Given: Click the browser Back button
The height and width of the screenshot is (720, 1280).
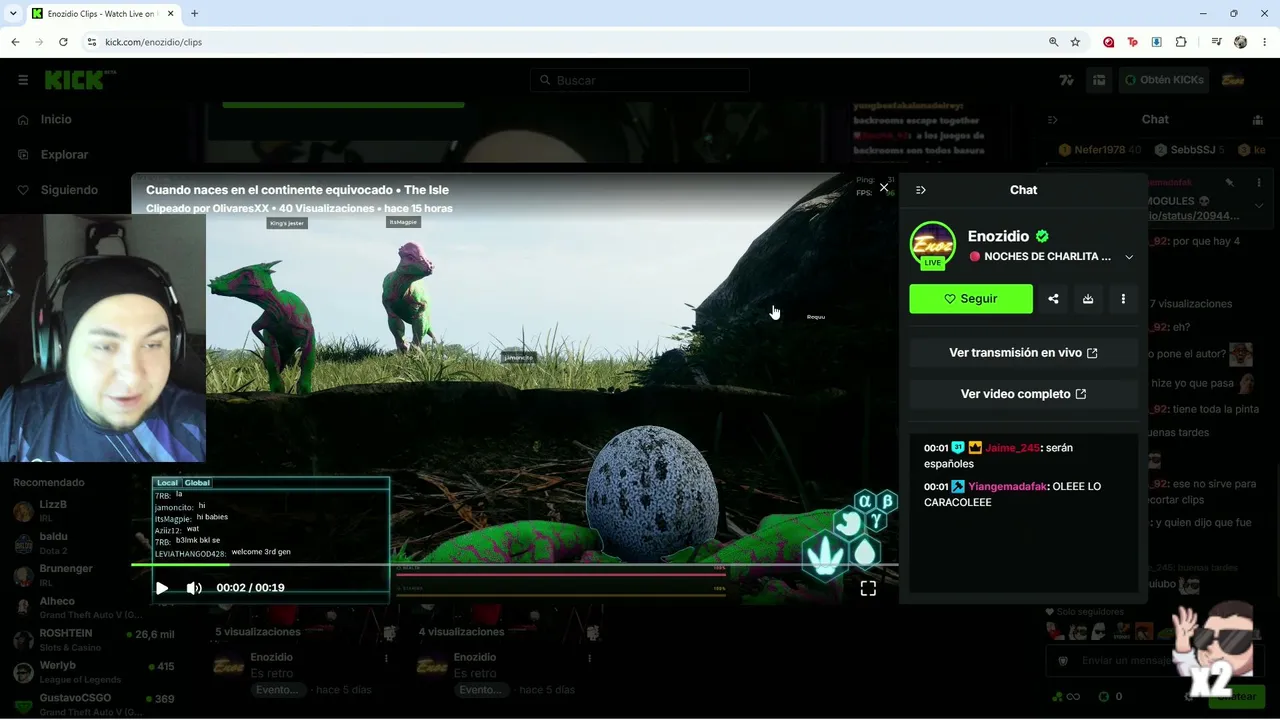Looking at the screenshot, I should (x=15, y=42).
